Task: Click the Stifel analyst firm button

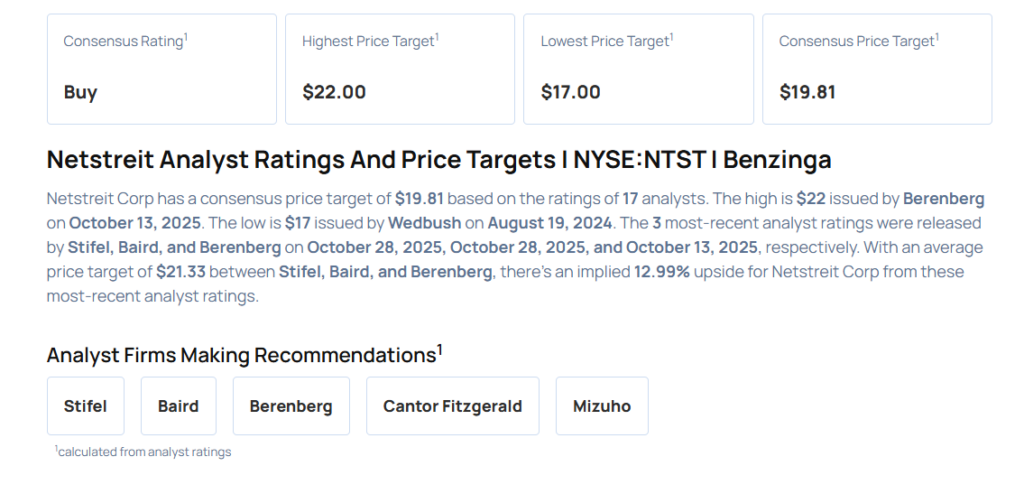Action: 85,406
